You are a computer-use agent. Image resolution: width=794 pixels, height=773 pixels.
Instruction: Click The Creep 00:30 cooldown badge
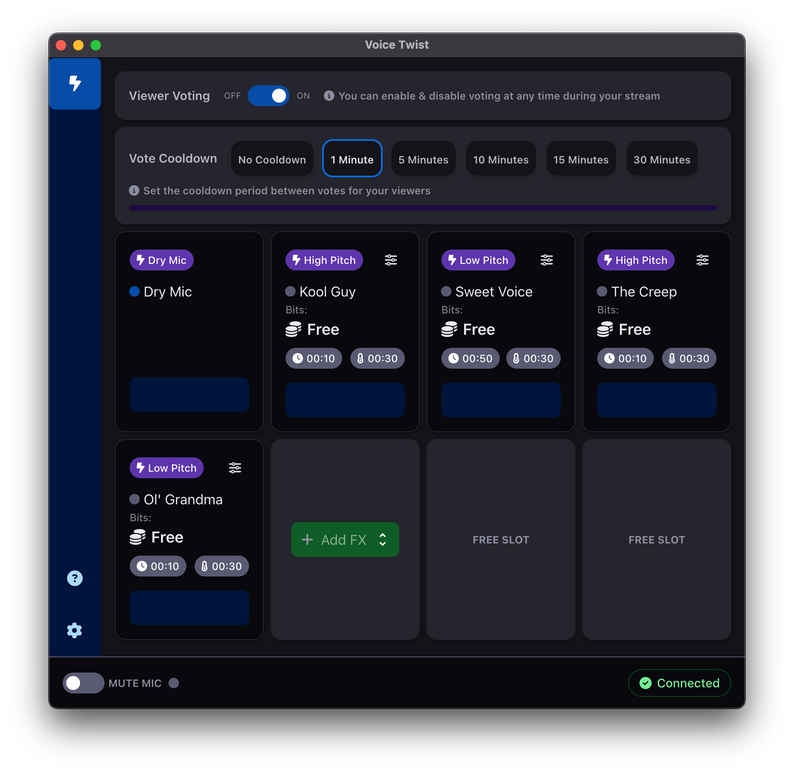coord(689,358)
